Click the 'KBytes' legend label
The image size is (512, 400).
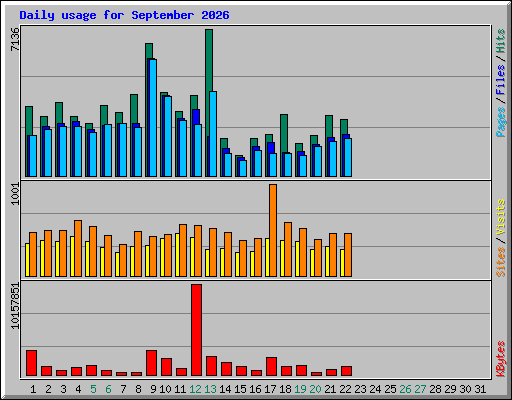pos(501,359)
